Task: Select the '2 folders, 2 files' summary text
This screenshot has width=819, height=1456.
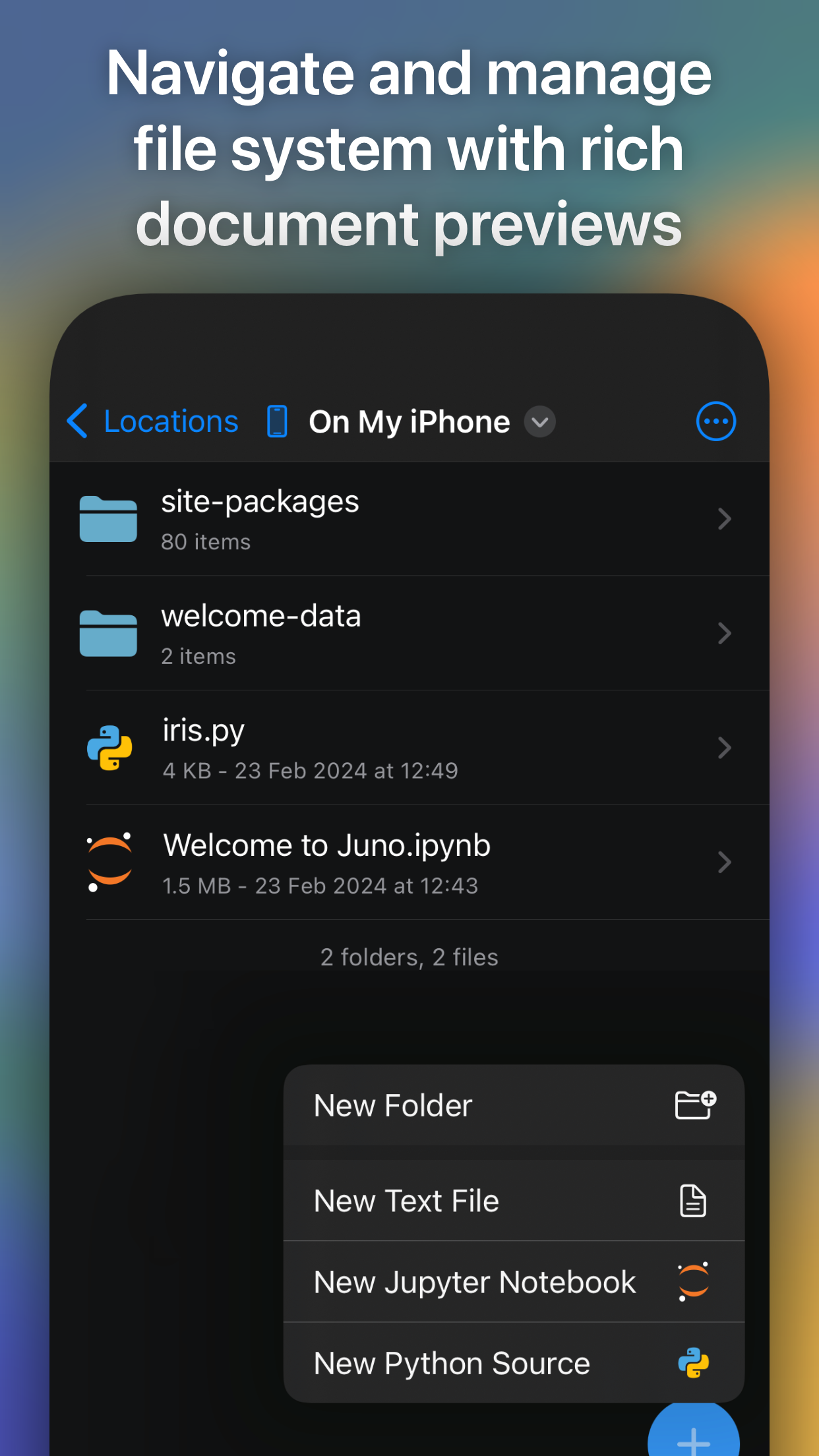Action: click(409, 957)
